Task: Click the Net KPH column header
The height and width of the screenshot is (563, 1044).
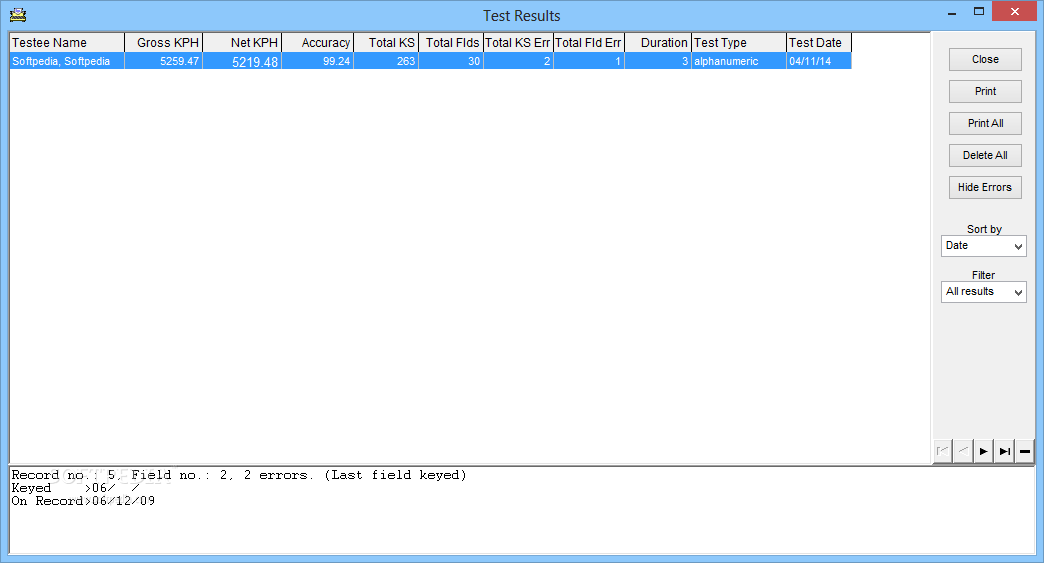Action: pos(242,43)
